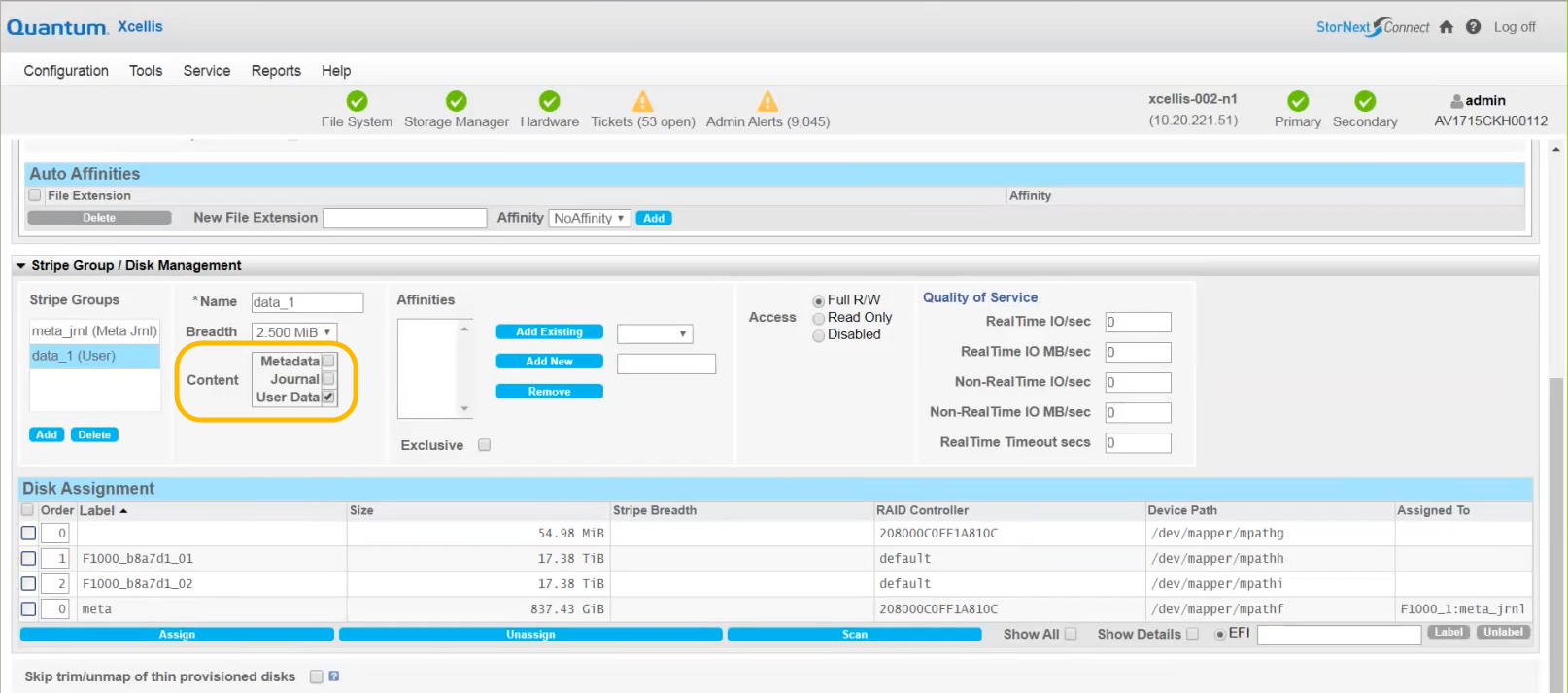Sort Disk Assignment by Label arrow
Image resolution: width=1568 pixels, height=693 pixels.
123,511
